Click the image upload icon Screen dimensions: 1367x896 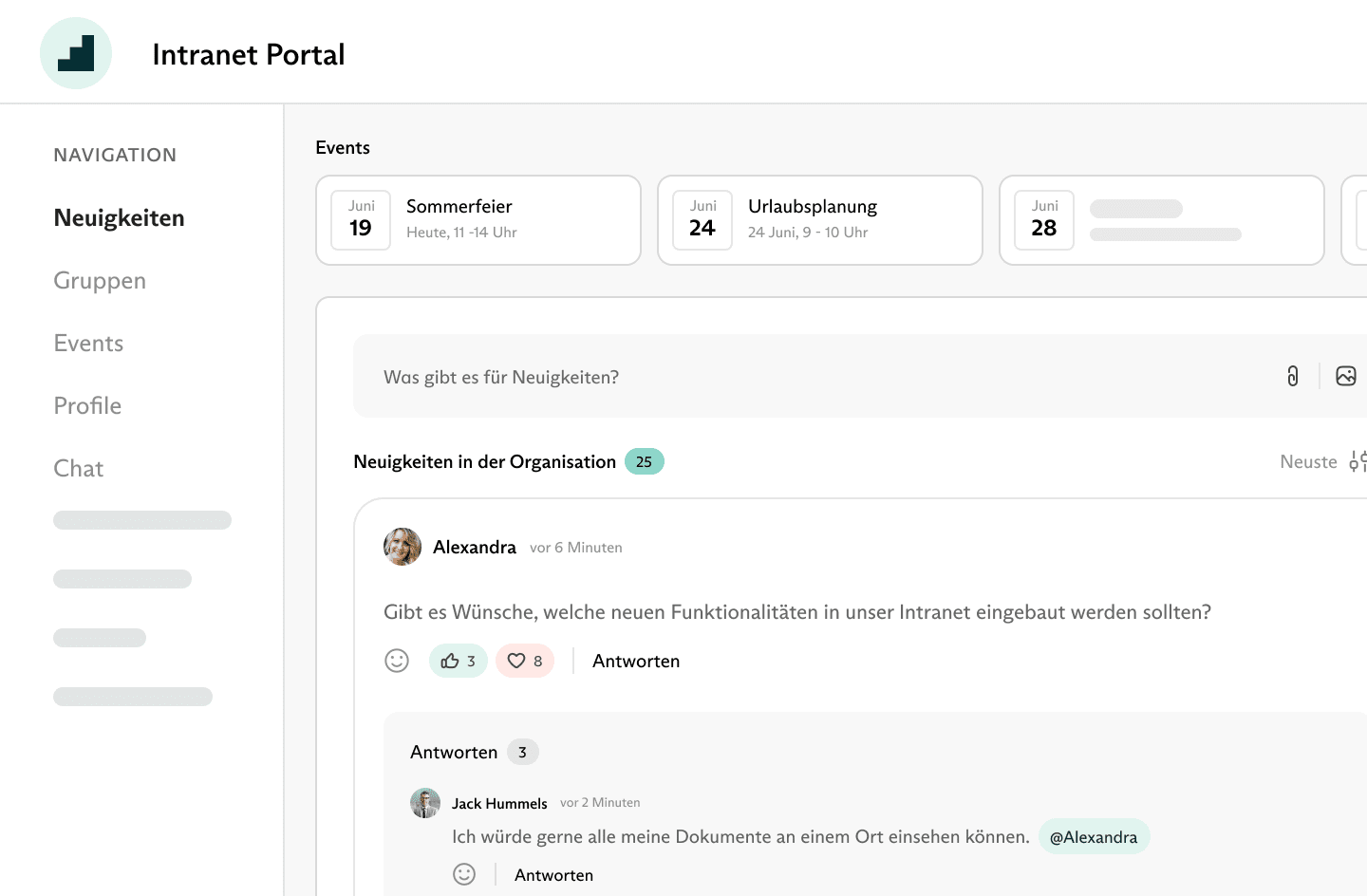(1345, 376)
